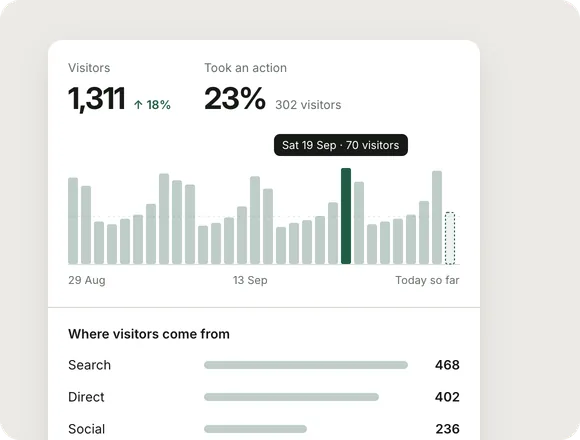Click the 'Today so far' axis label
This screenshot has height=440, width=580.
pos(427,280)
